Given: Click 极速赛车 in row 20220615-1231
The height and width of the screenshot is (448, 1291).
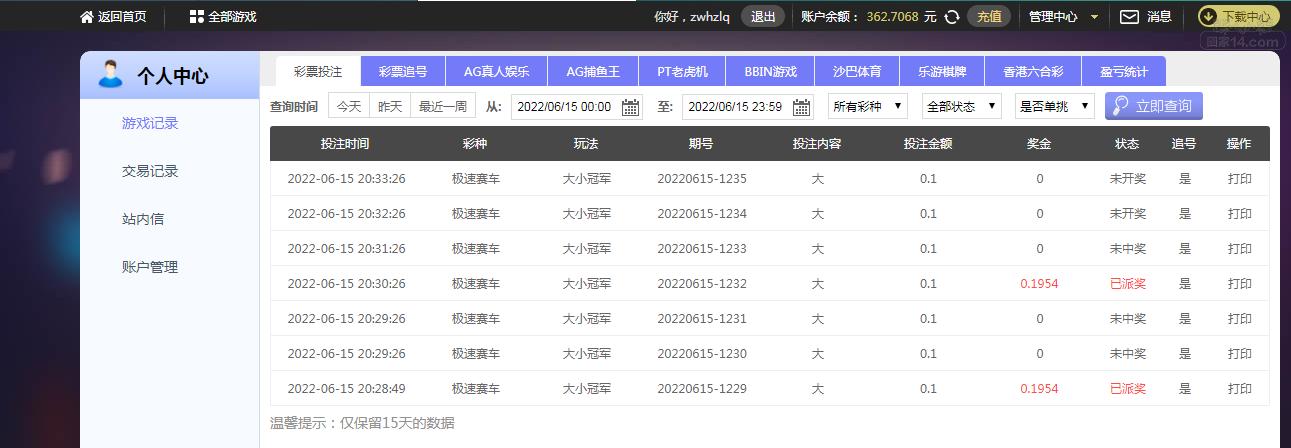Looking at the screenshot, I should click(475, 319).
